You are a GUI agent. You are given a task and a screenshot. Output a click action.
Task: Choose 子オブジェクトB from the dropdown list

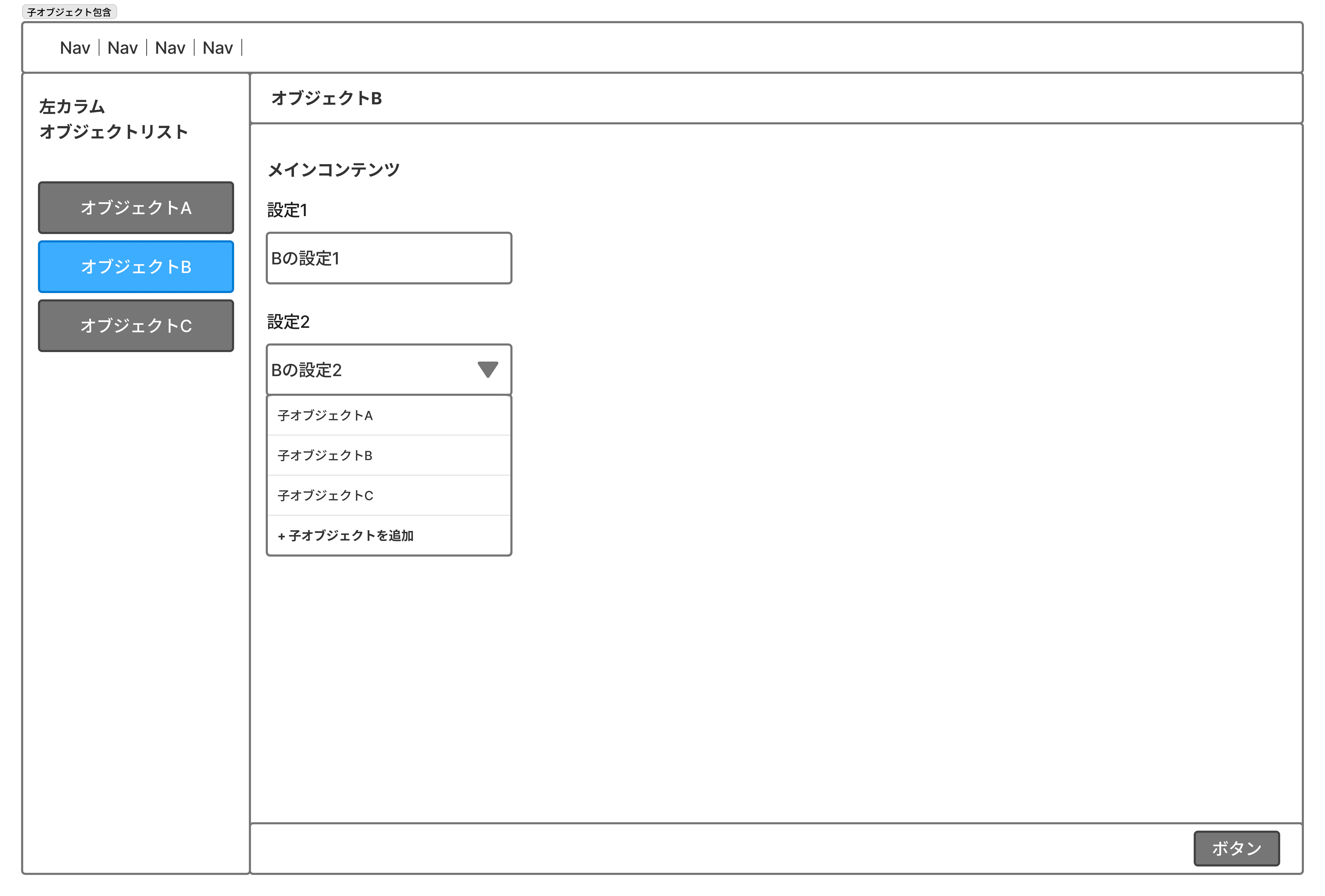(389, 455)
